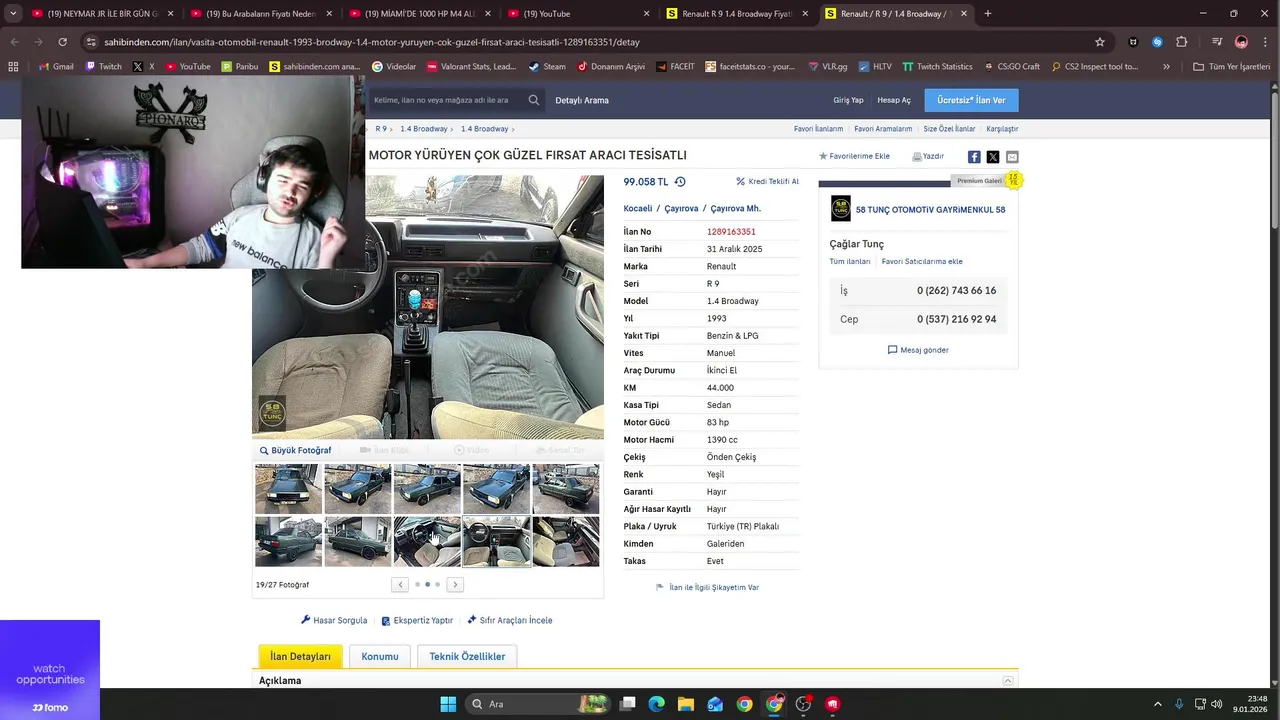Select first thumbnail, front view of car
The width and height of the screenshot is (1280, 720).
tap(289, 489)
